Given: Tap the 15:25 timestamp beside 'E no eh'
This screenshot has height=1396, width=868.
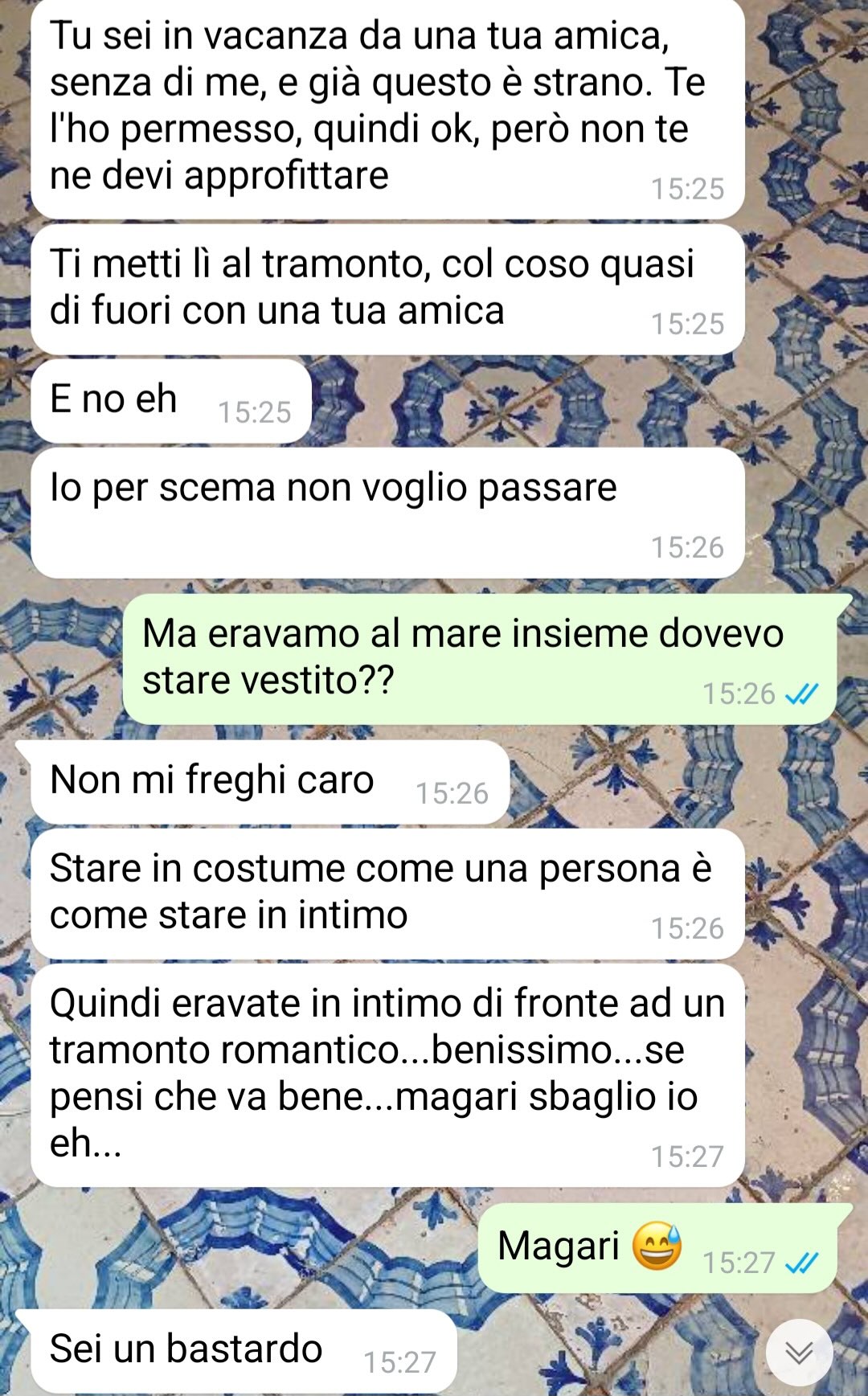Looking at the screenshot, I should tap(255, 412).
